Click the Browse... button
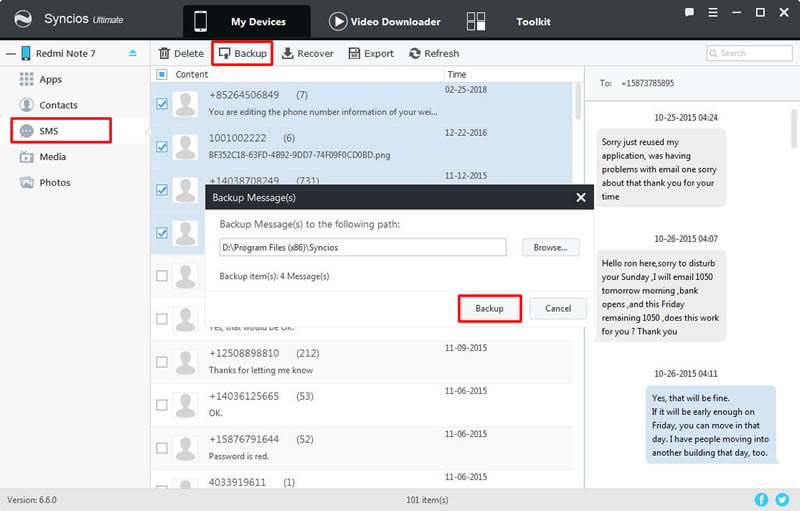800x511 pixels. (x=550, y=247)
